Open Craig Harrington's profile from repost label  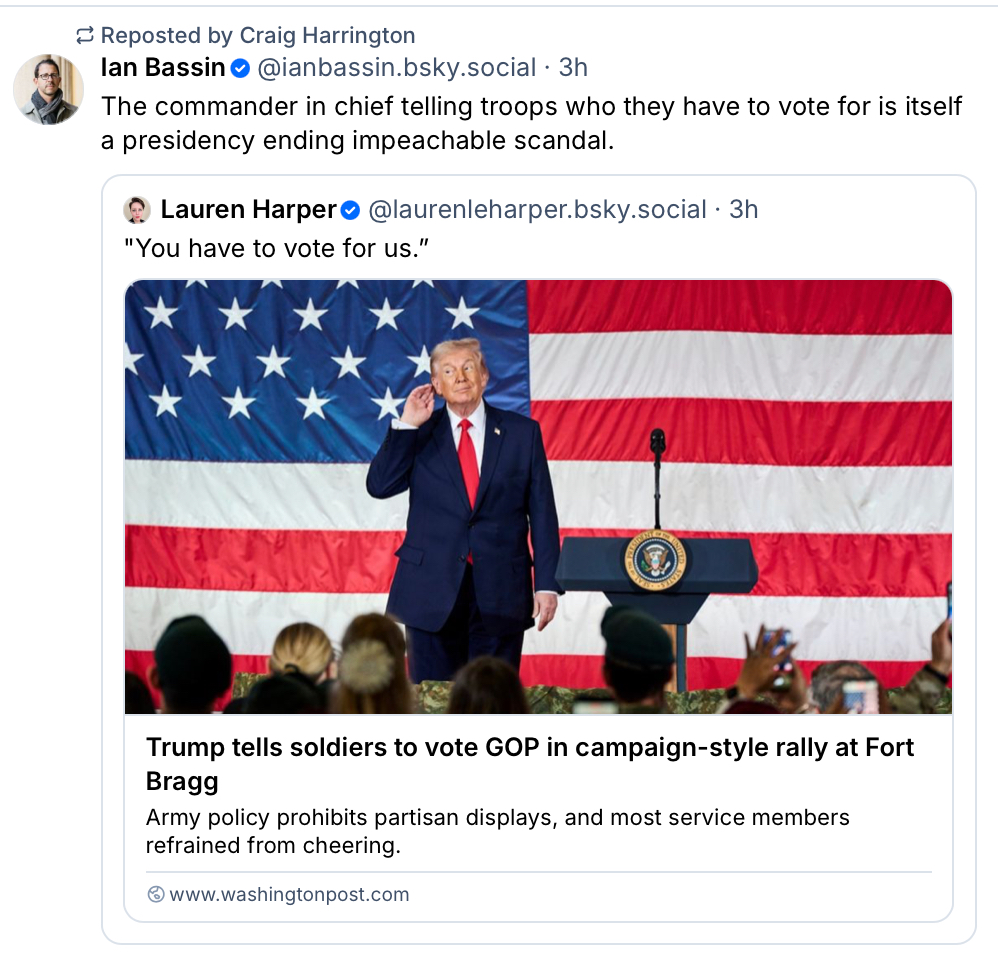327,36
